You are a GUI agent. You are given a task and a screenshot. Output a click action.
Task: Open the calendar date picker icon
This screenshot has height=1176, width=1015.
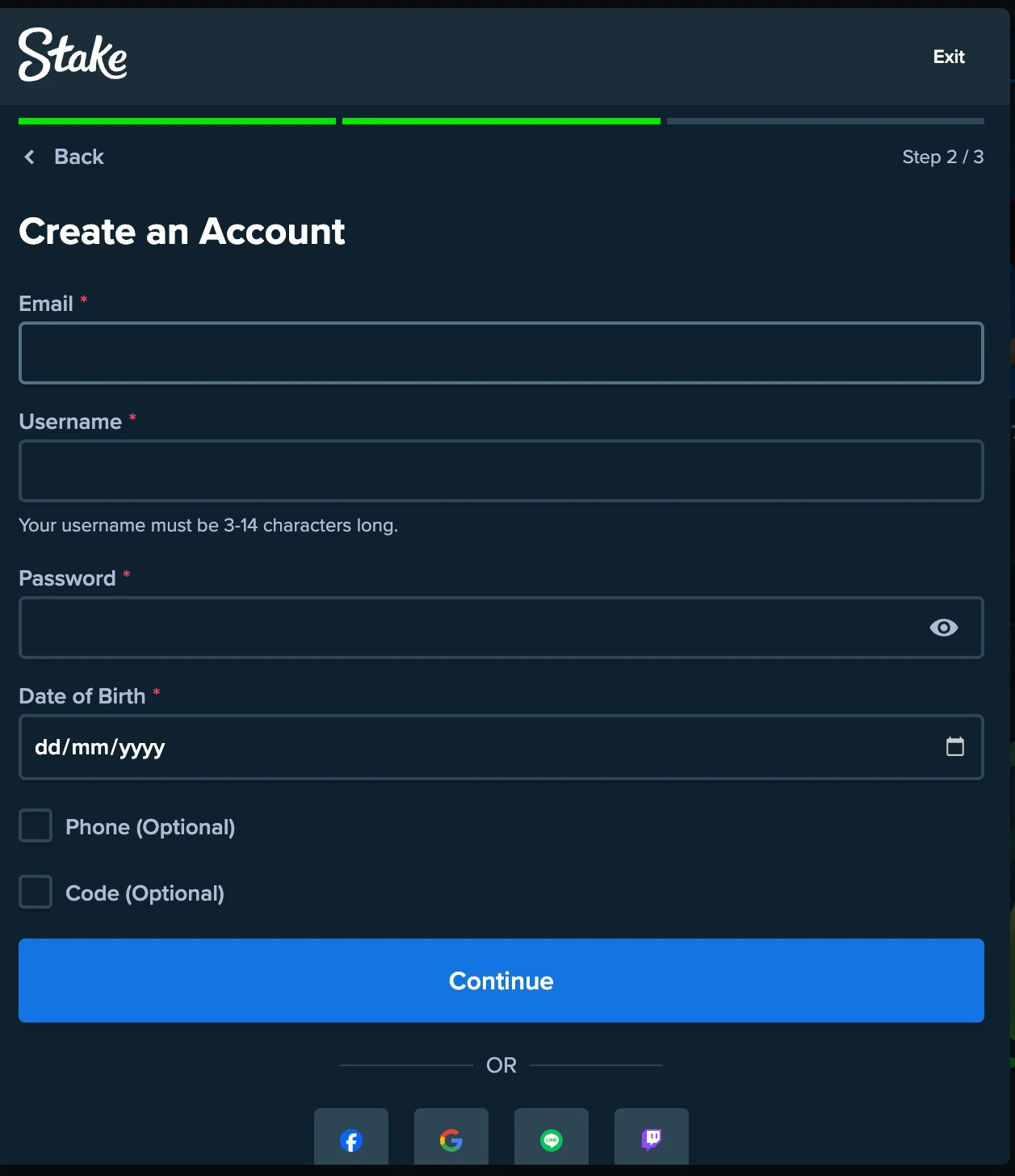pyautogui.click(x=954, y=746)
